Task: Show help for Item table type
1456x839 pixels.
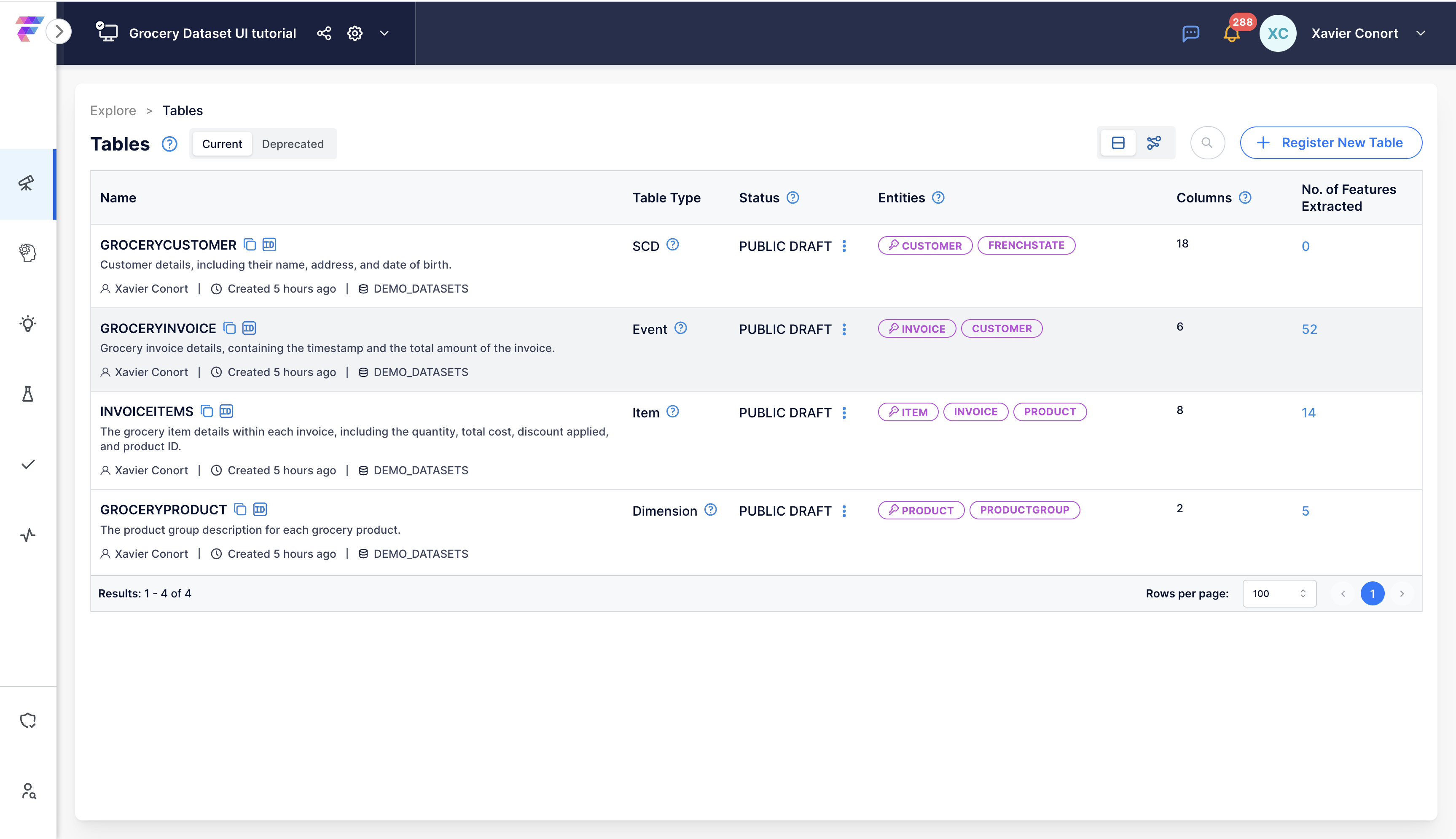Action: [x=672, y=411]
